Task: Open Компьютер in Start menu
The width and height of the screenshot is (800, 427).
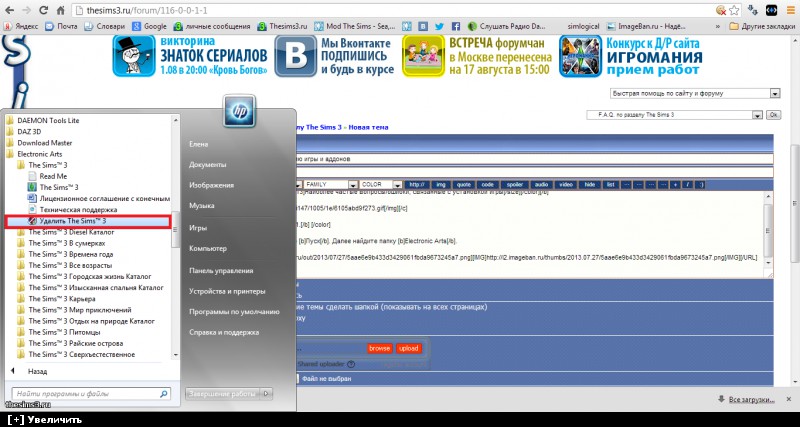Action: click(208, 248)
